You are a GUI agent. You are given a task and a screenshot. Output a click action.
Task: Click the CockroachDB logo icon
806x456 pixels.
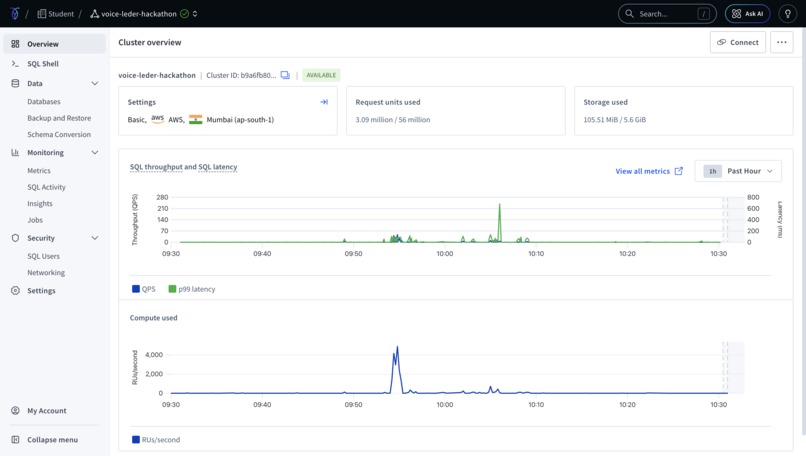point(15,14)
